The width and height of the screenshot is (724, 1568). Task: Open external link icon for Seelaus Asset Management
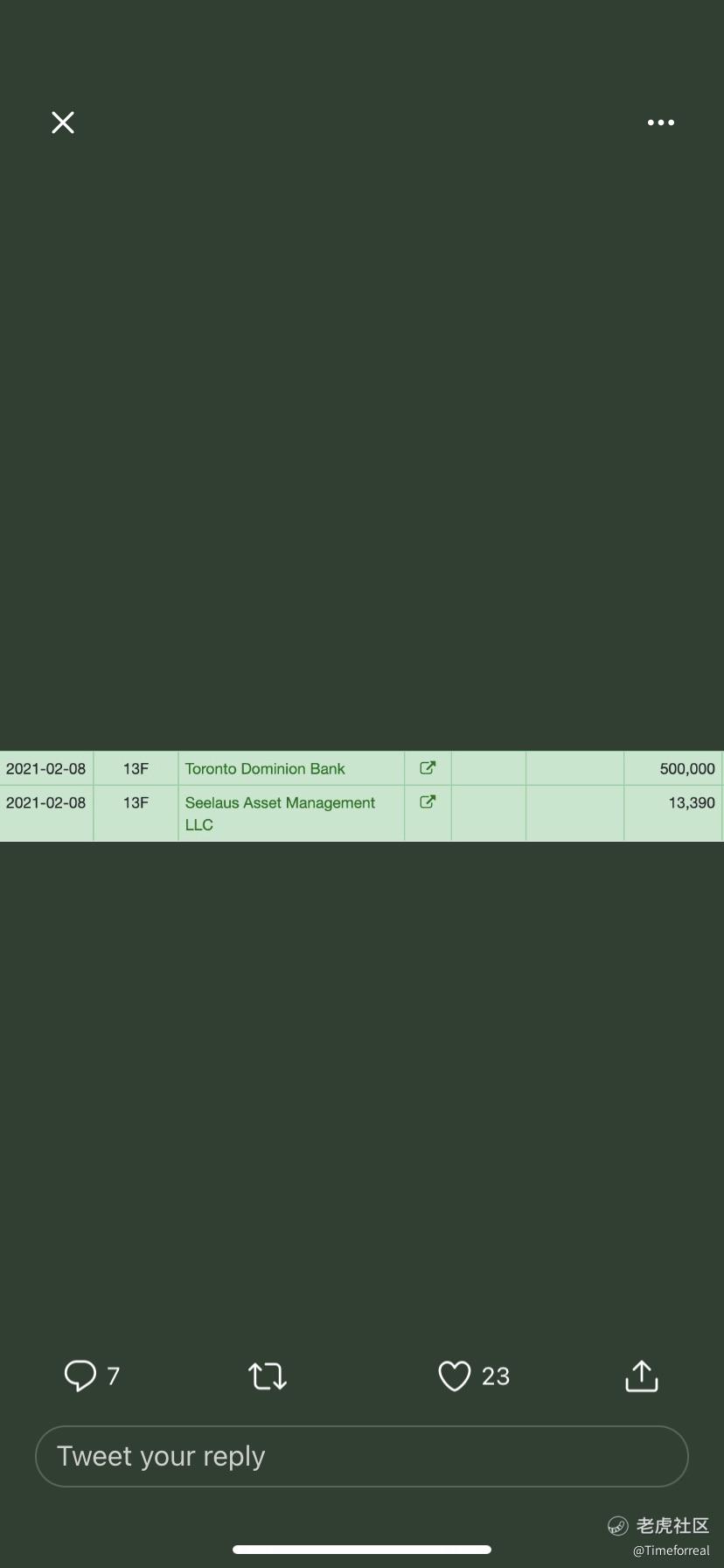coord(428,801)
